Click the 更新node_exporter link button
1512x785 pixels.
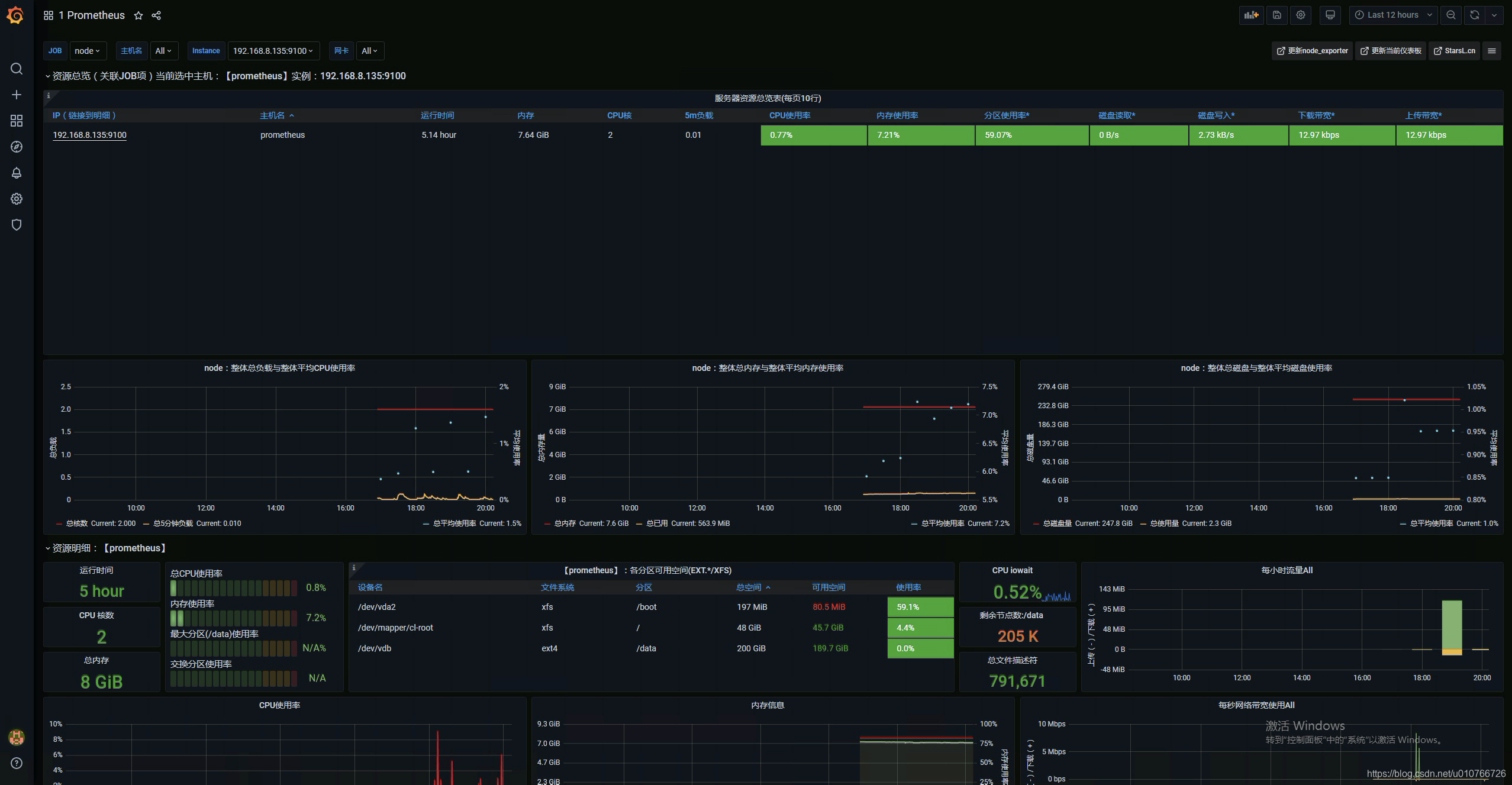tap(1312, 51)
